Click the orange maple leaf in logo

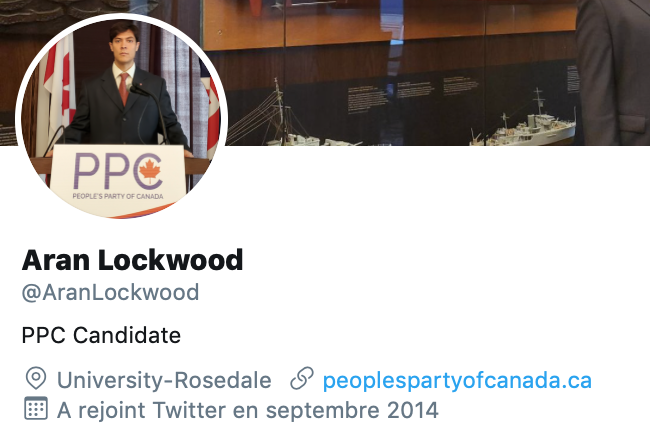[x=150, y=172]
